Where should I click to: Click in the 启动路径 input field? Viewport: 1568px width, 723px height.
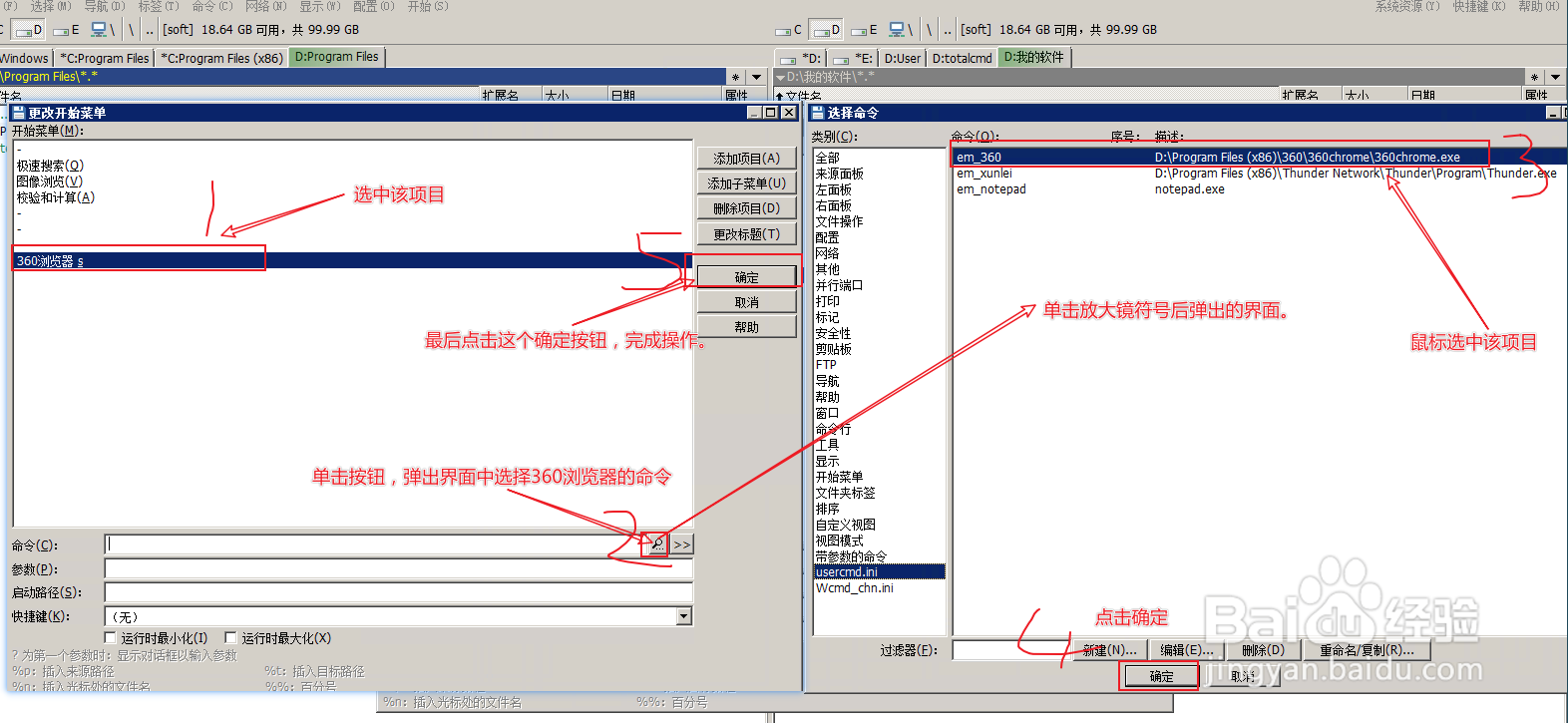coord(398,592)
